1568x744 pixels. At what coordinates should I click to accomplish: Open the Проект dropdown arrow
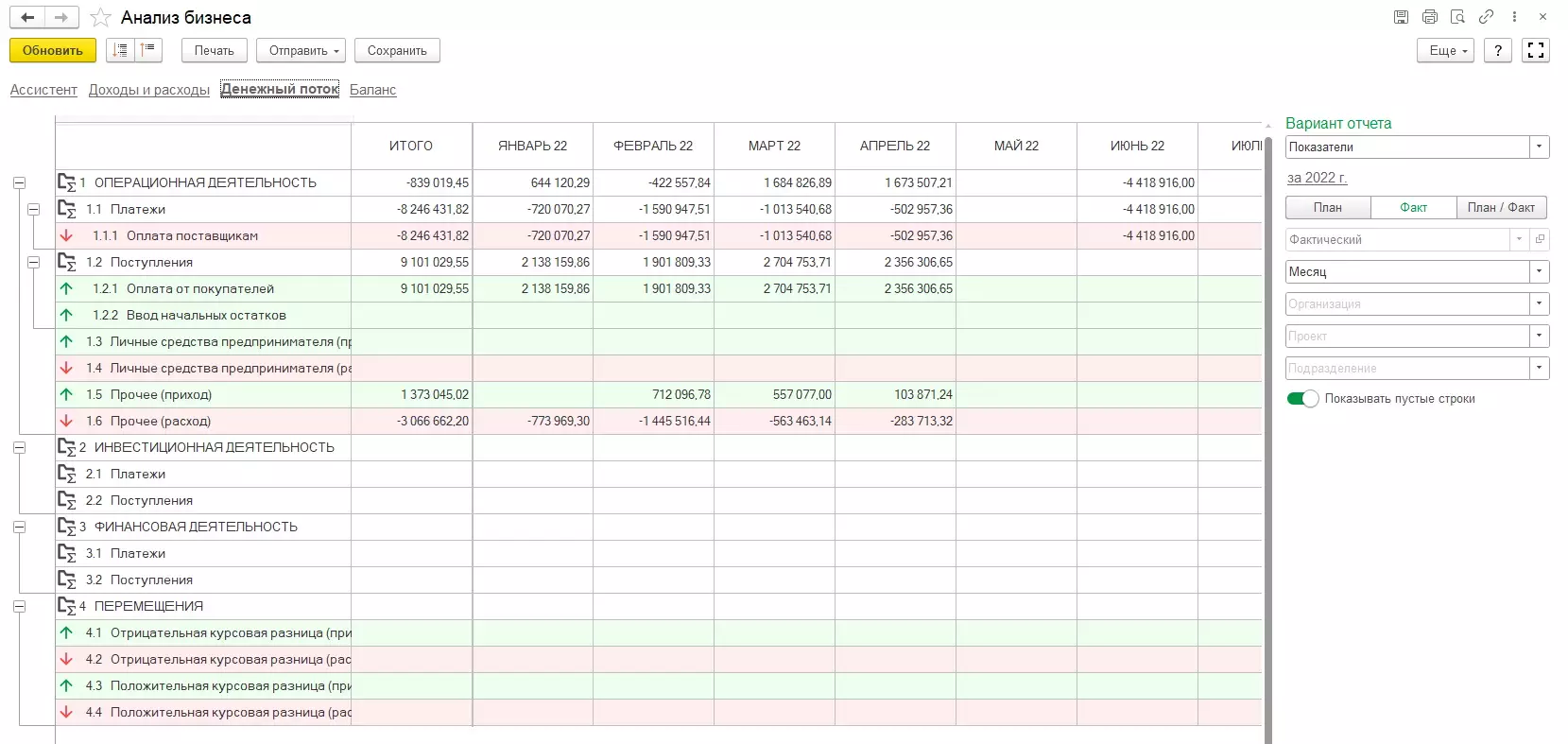[x=1540, y=336]
